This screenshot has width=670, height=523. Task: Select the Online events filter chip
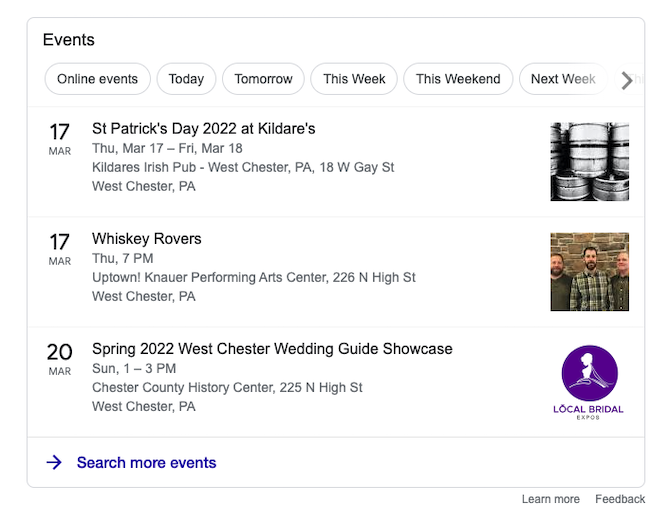tap(97, 79)
